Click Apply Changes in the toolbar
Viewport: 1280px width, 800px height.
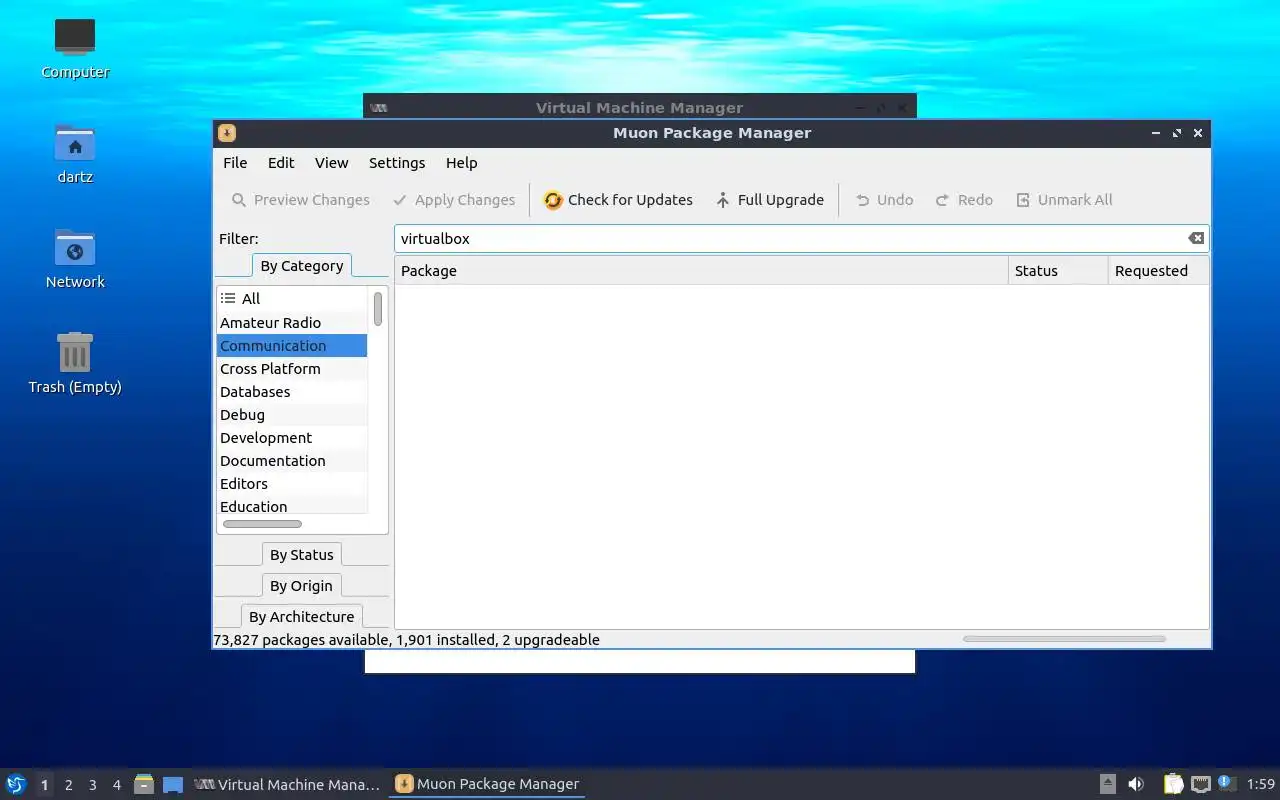click(453, 200)
